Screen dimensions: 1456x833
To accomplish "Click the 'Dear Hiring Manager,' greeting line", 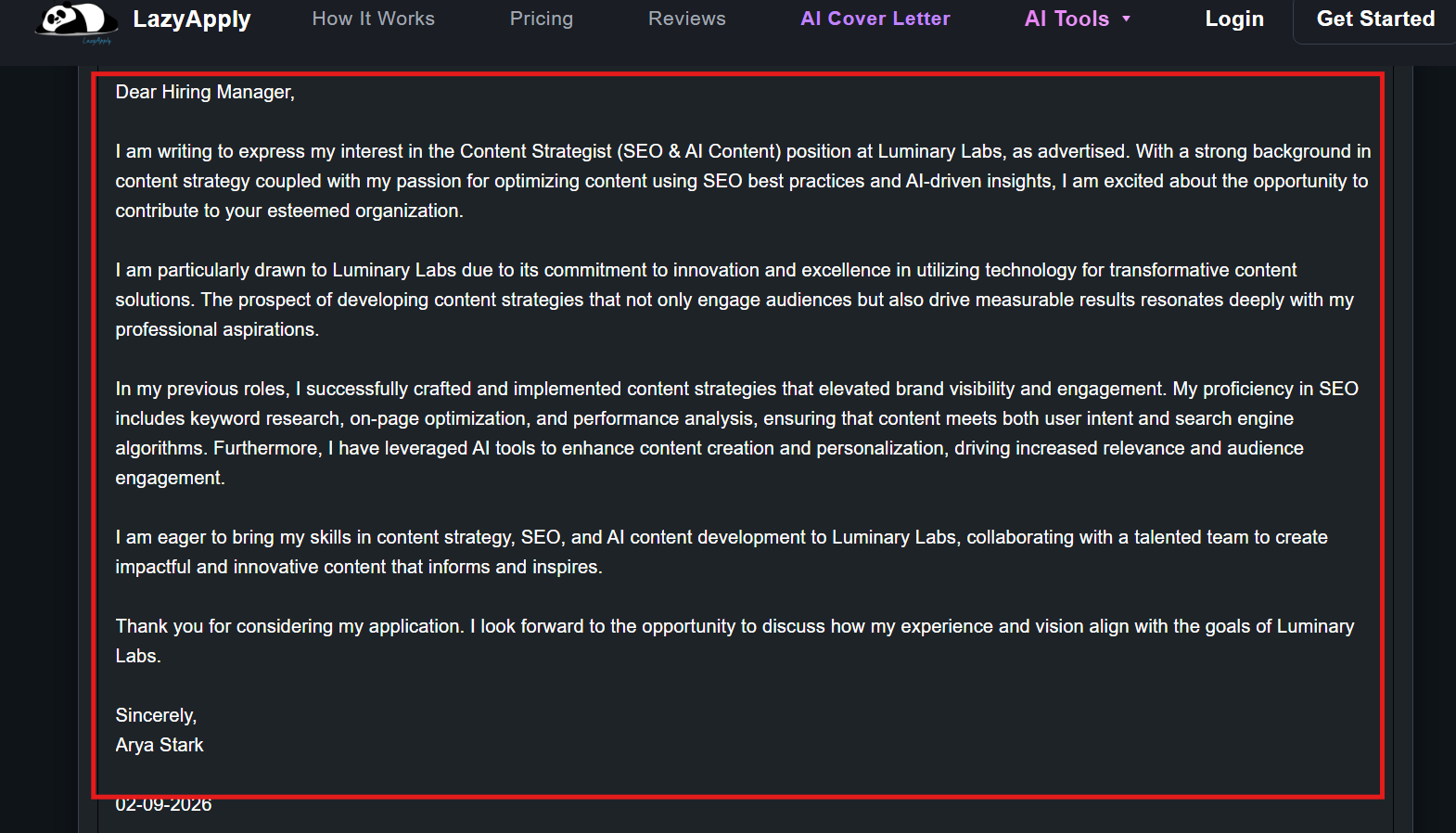I will [x=205, y=92].
